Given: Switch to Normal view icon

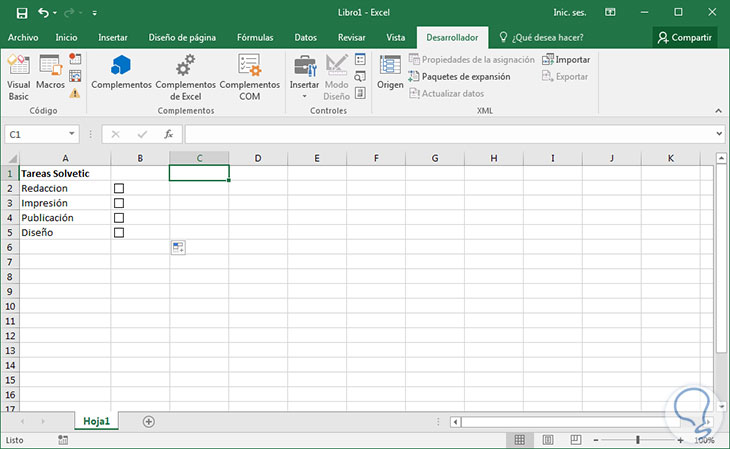Looking at the screenshot, I should (520, 440).
